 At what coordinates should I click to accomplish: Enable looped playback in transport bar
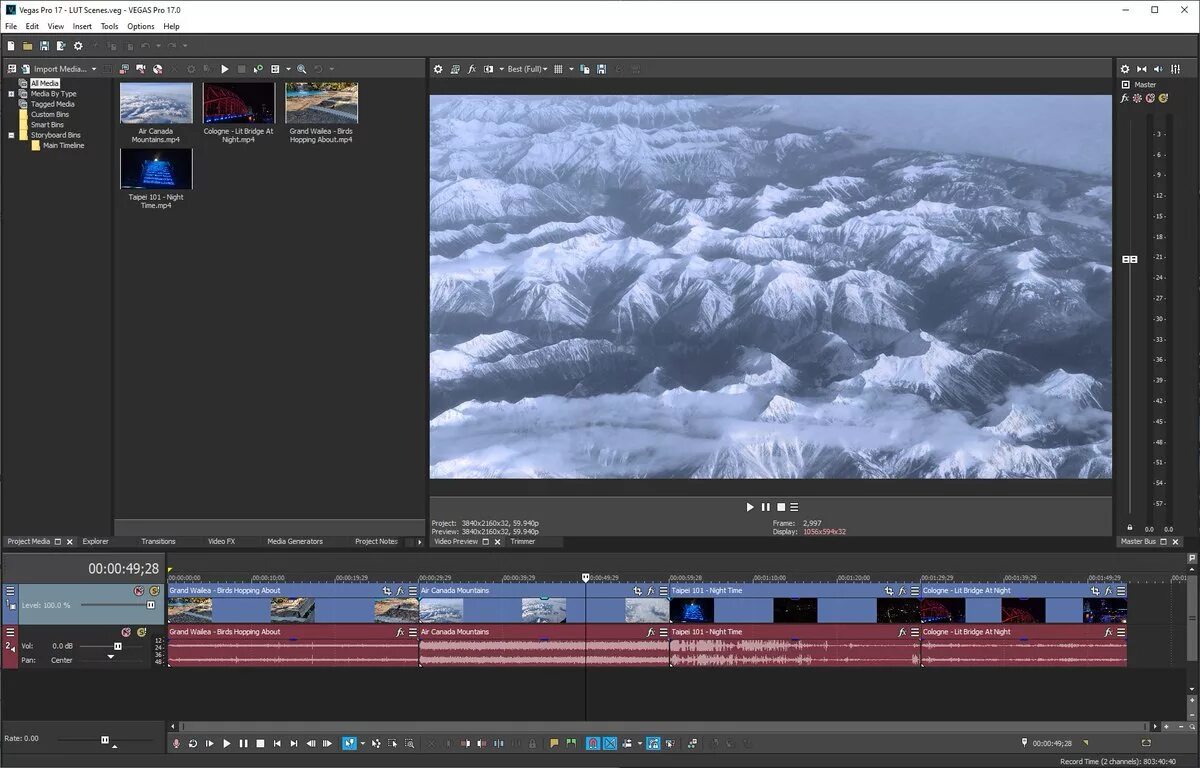[x=193, y=744]
